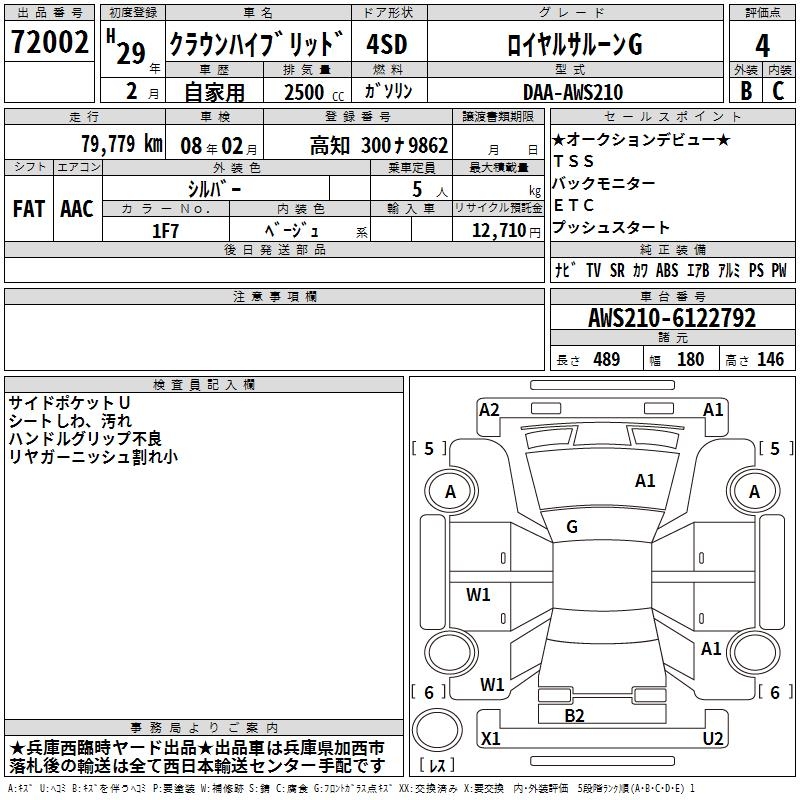Viewport: 800px width, 800px height.
Task: Click the U2 dent mark on diagram
Action: coord(713,738)
